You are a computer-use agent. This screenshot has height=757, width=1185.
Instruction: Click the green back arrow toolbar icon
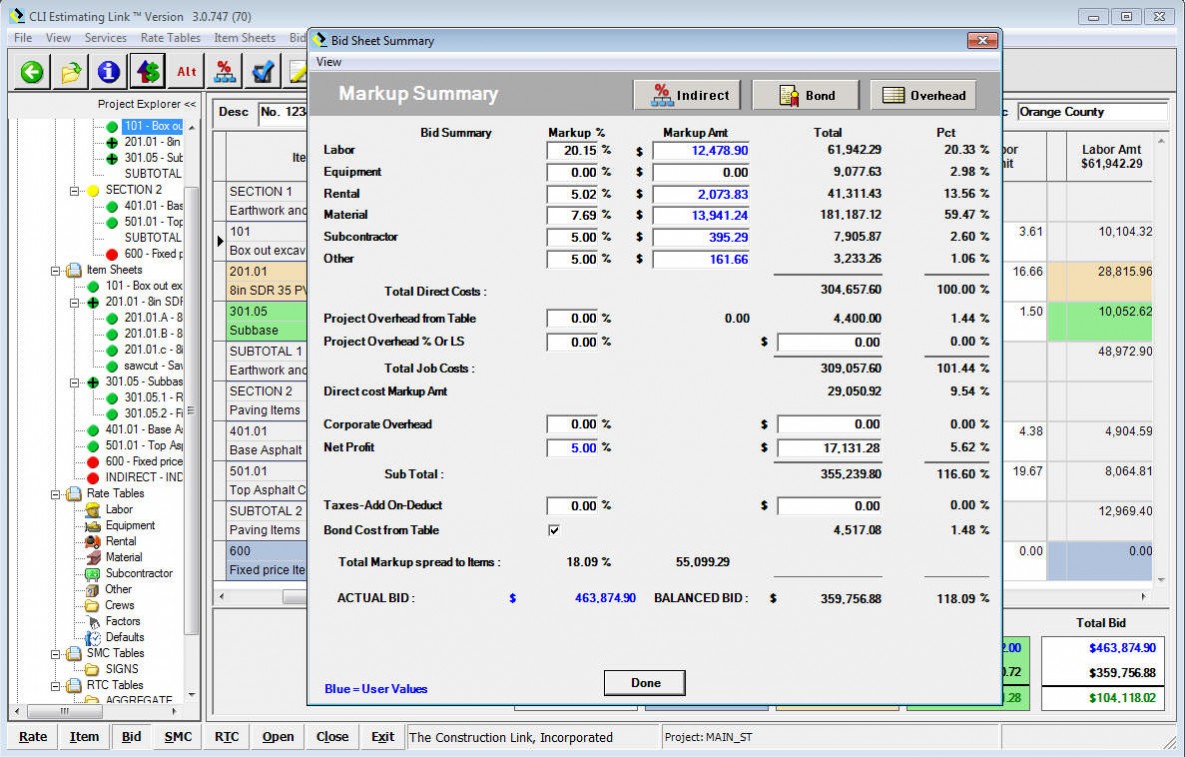32,72
